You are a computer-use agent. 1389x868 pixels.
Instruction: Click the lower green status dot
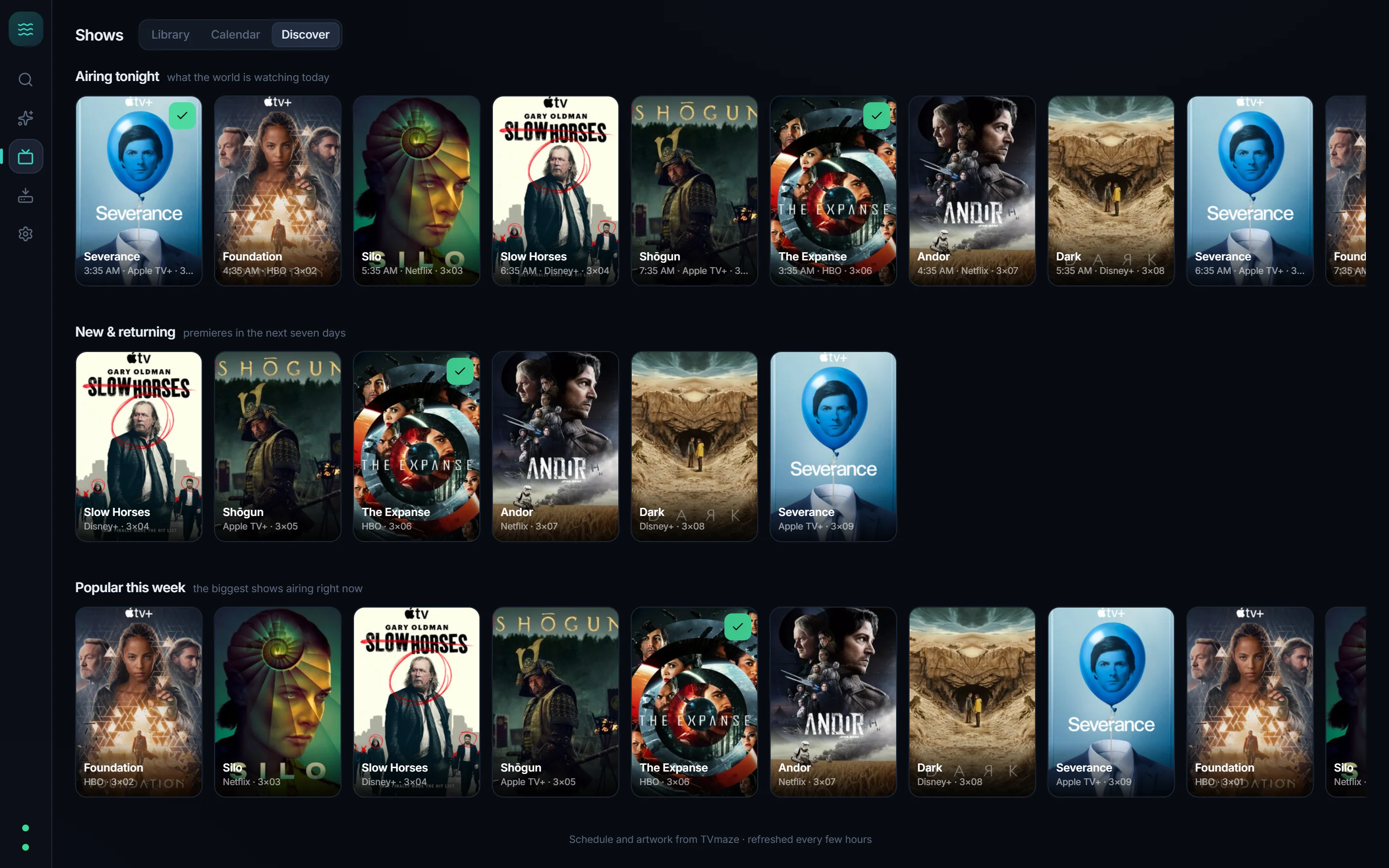[x=25, y=847]
